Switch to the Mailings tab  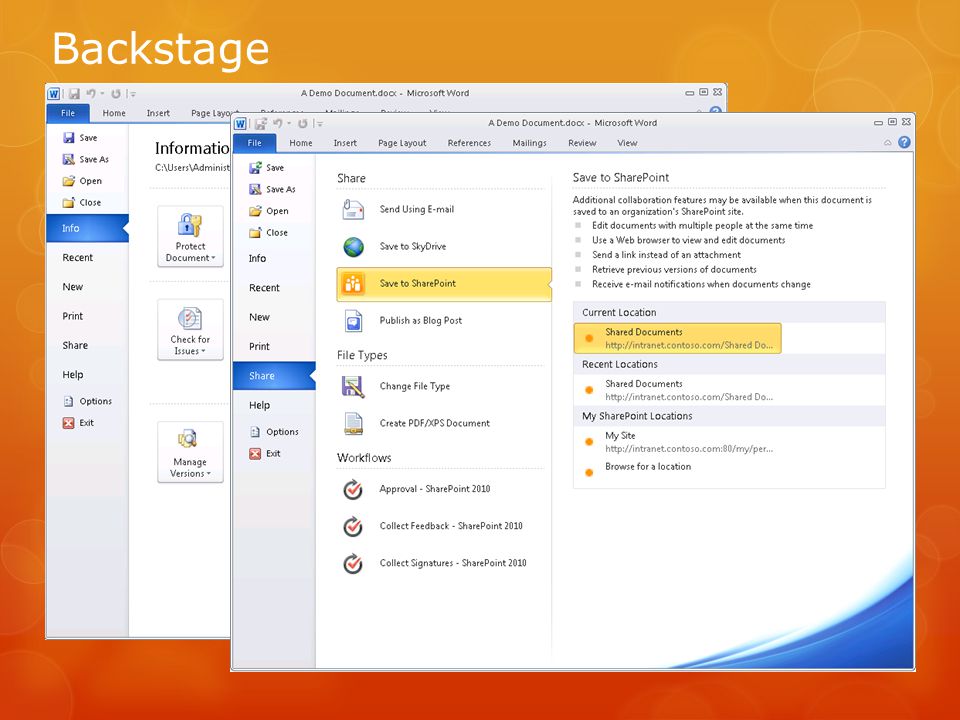click(530, 143)
